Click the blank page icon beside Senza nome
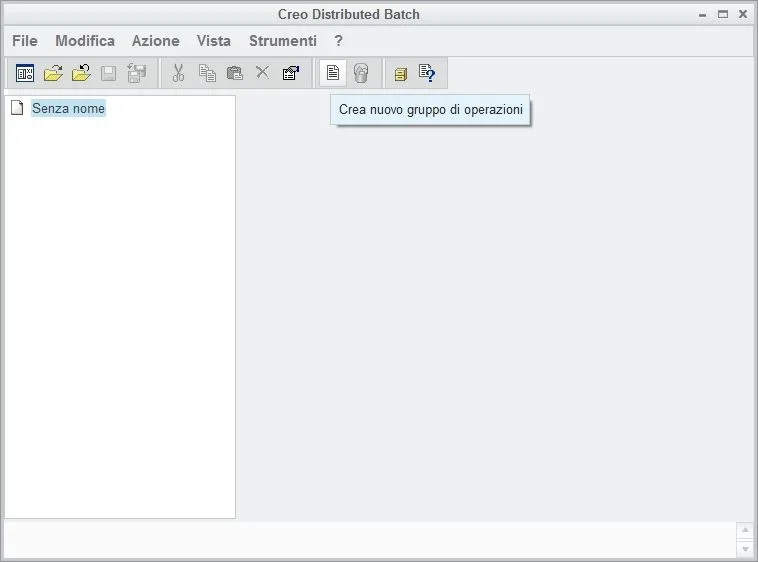Viewport: 758px width, 562px height. point(17,108)
